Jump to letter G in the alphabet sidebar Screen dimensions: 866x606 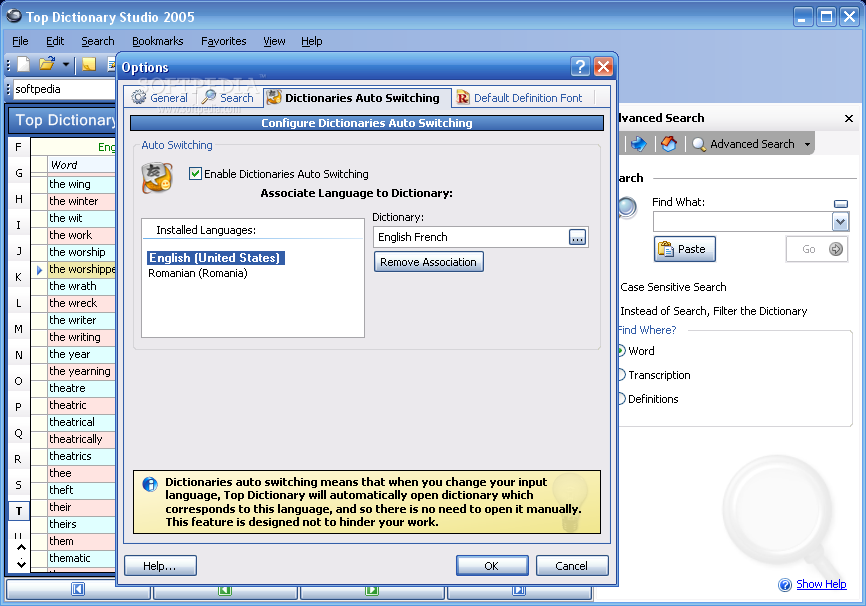coord(19,173)
